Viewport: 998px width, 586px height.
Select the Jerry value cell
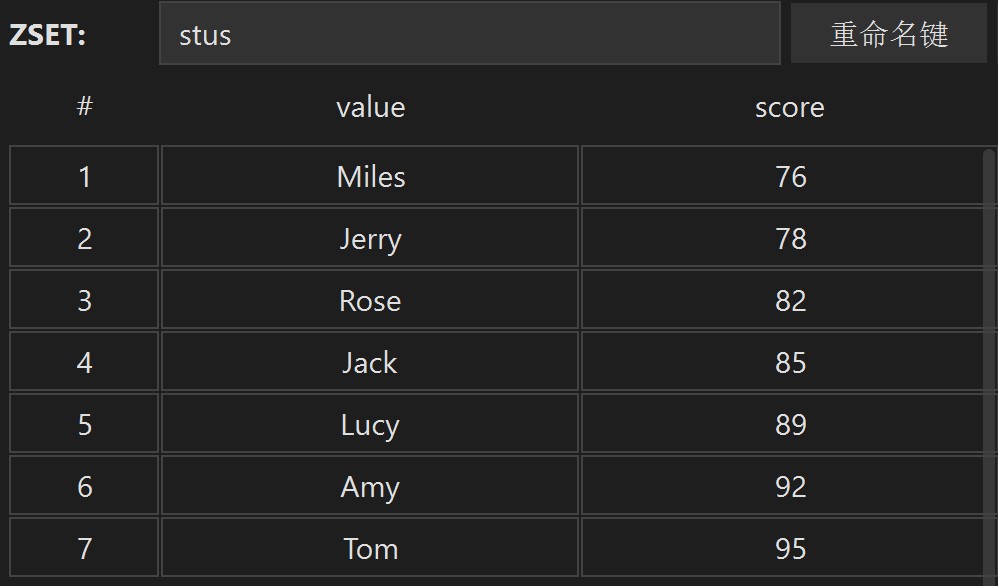coord(370,237)
